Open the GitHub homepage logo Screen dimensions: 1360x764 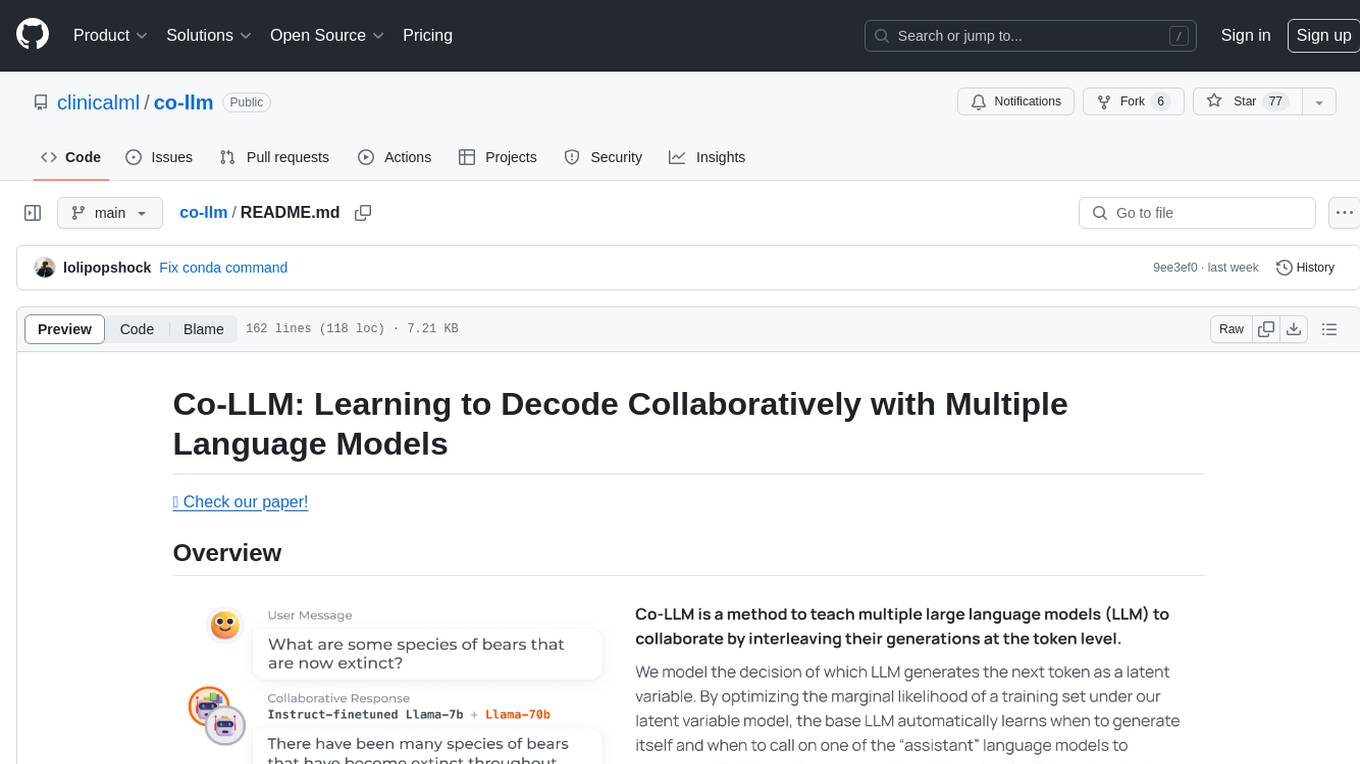pyautogui.click(x=32, y=35)
